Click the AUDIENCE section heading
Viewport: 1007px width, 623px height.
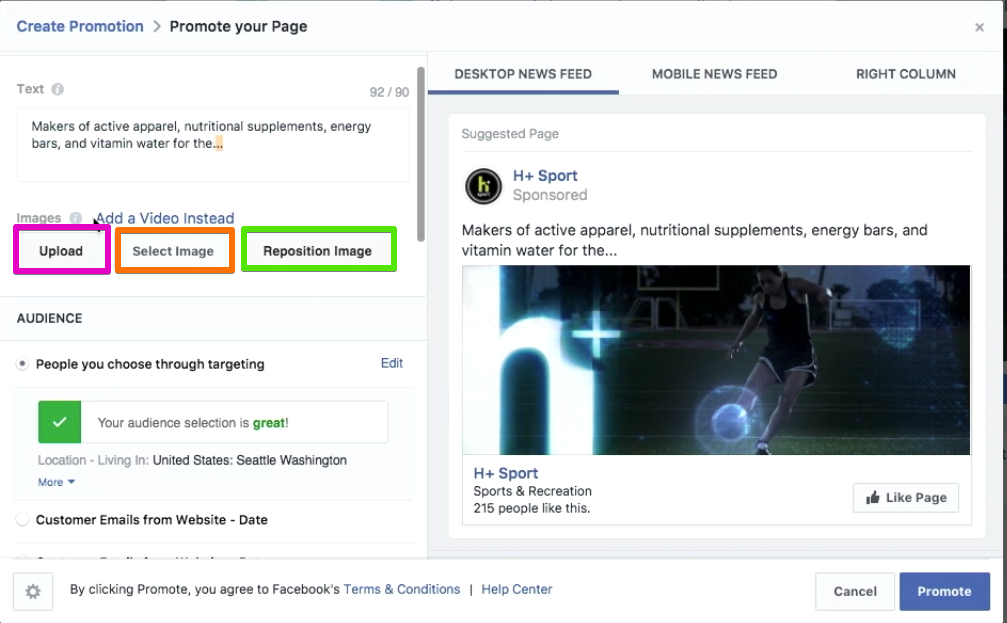(49, 319)
